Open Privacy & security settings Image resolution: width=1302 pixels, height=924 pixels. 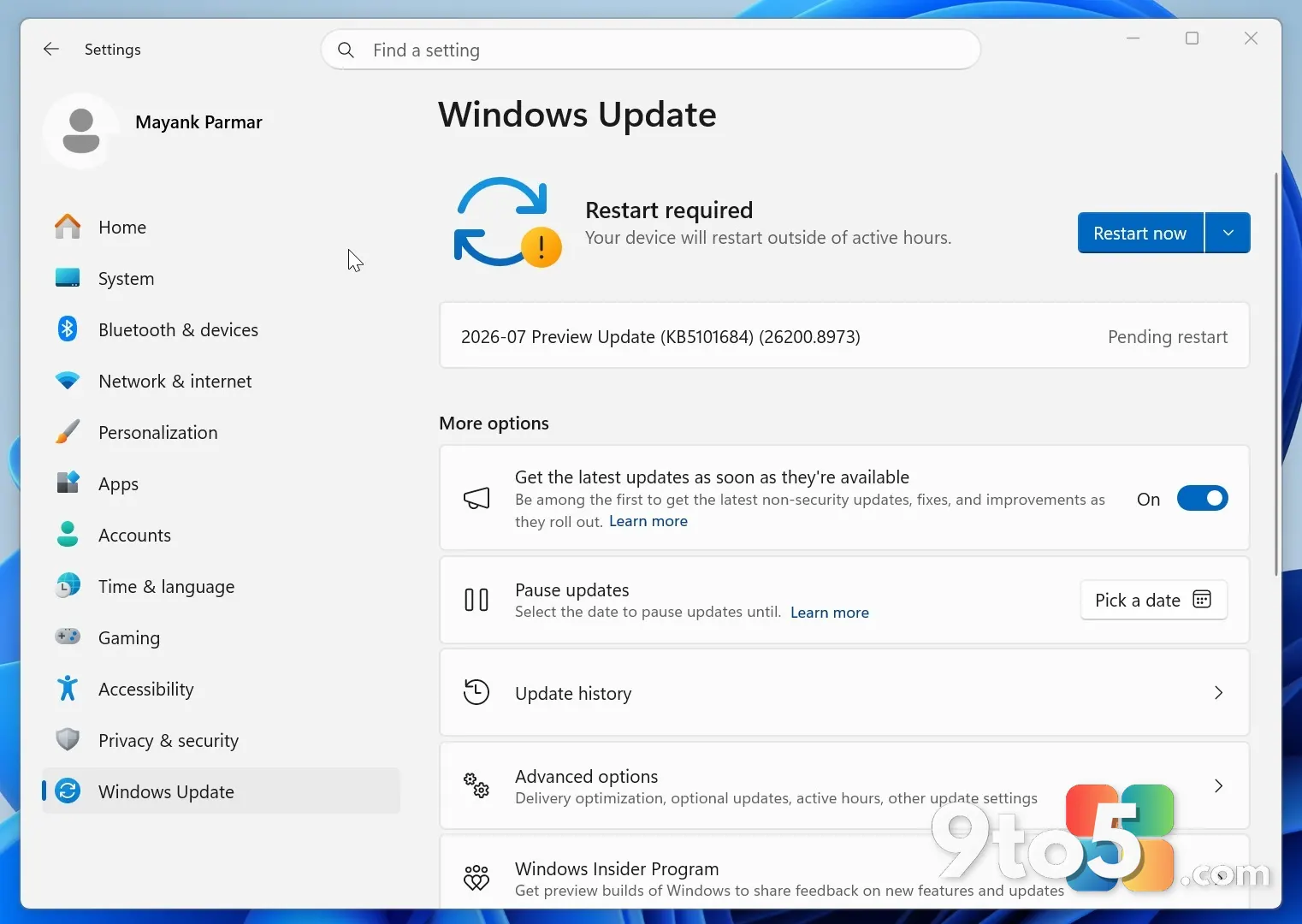point(221,740)
